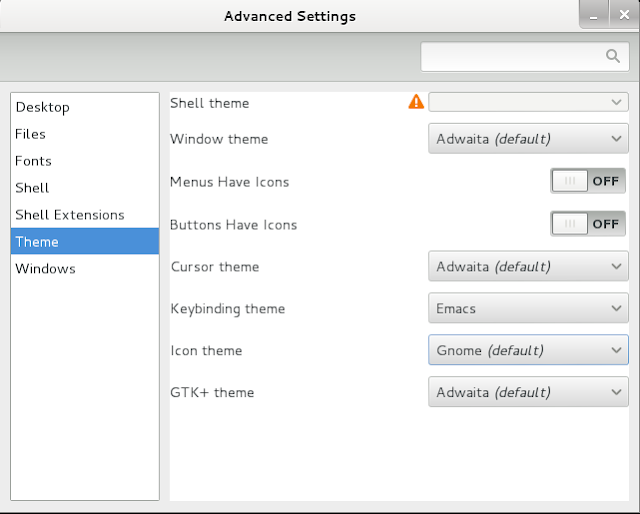Minimize the Advanced Settings window

[594, 15]
